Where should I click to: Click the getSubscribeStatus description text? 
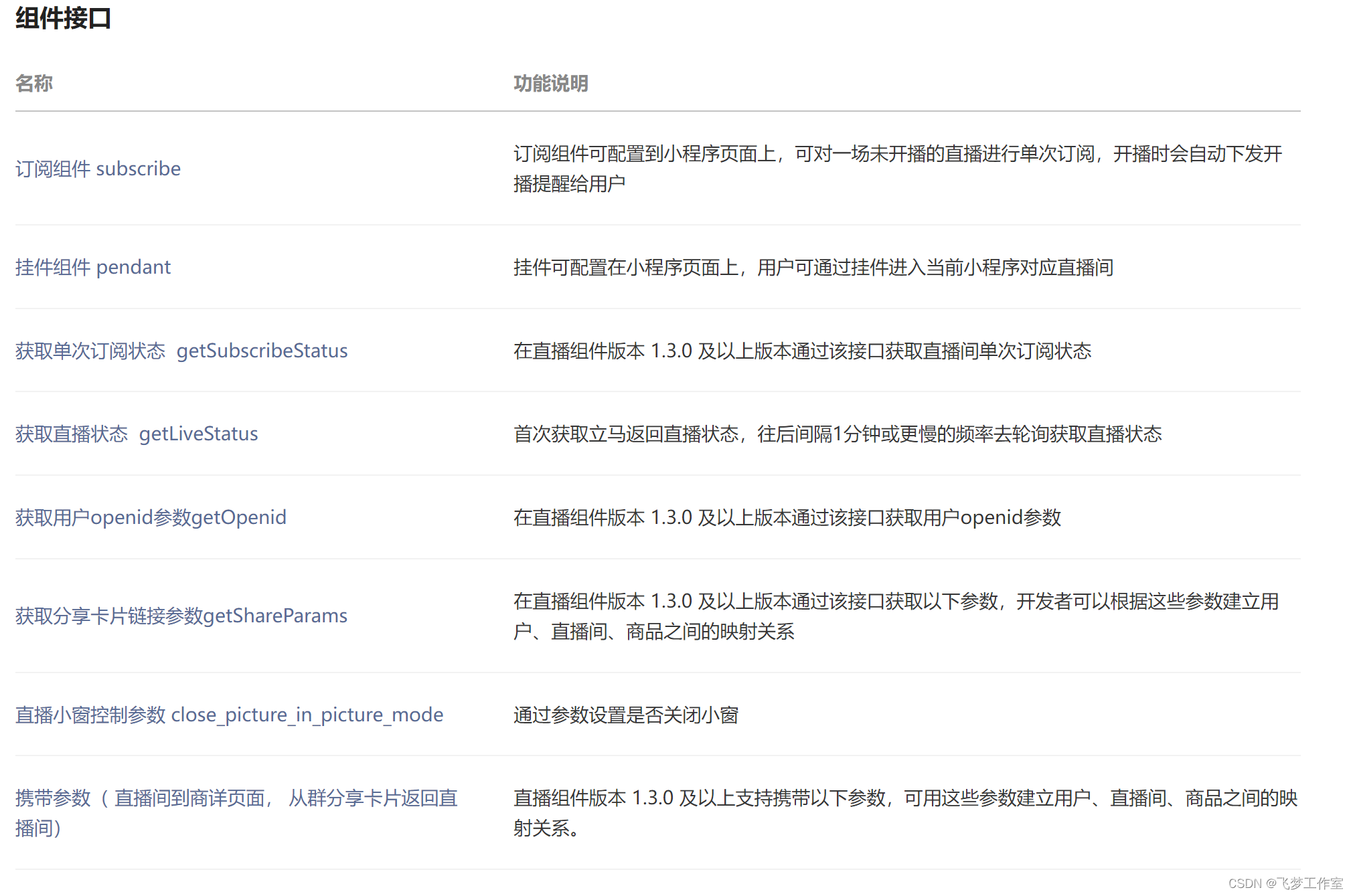tap(802, 351)
